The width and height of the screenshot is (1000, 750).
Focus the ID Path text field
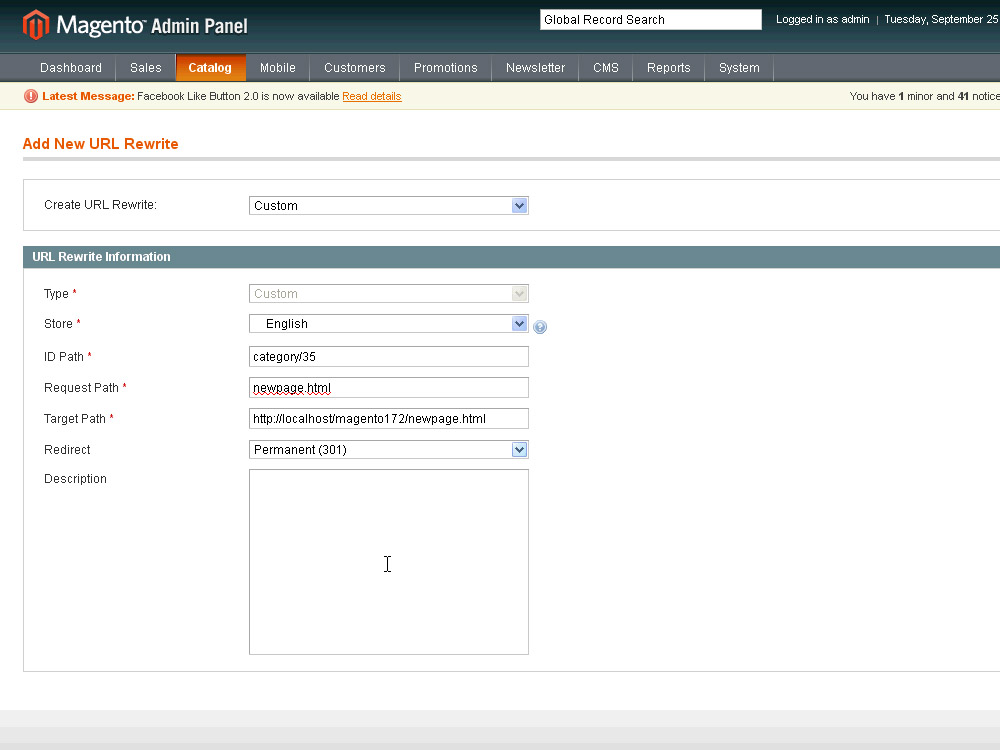[388, 357]
